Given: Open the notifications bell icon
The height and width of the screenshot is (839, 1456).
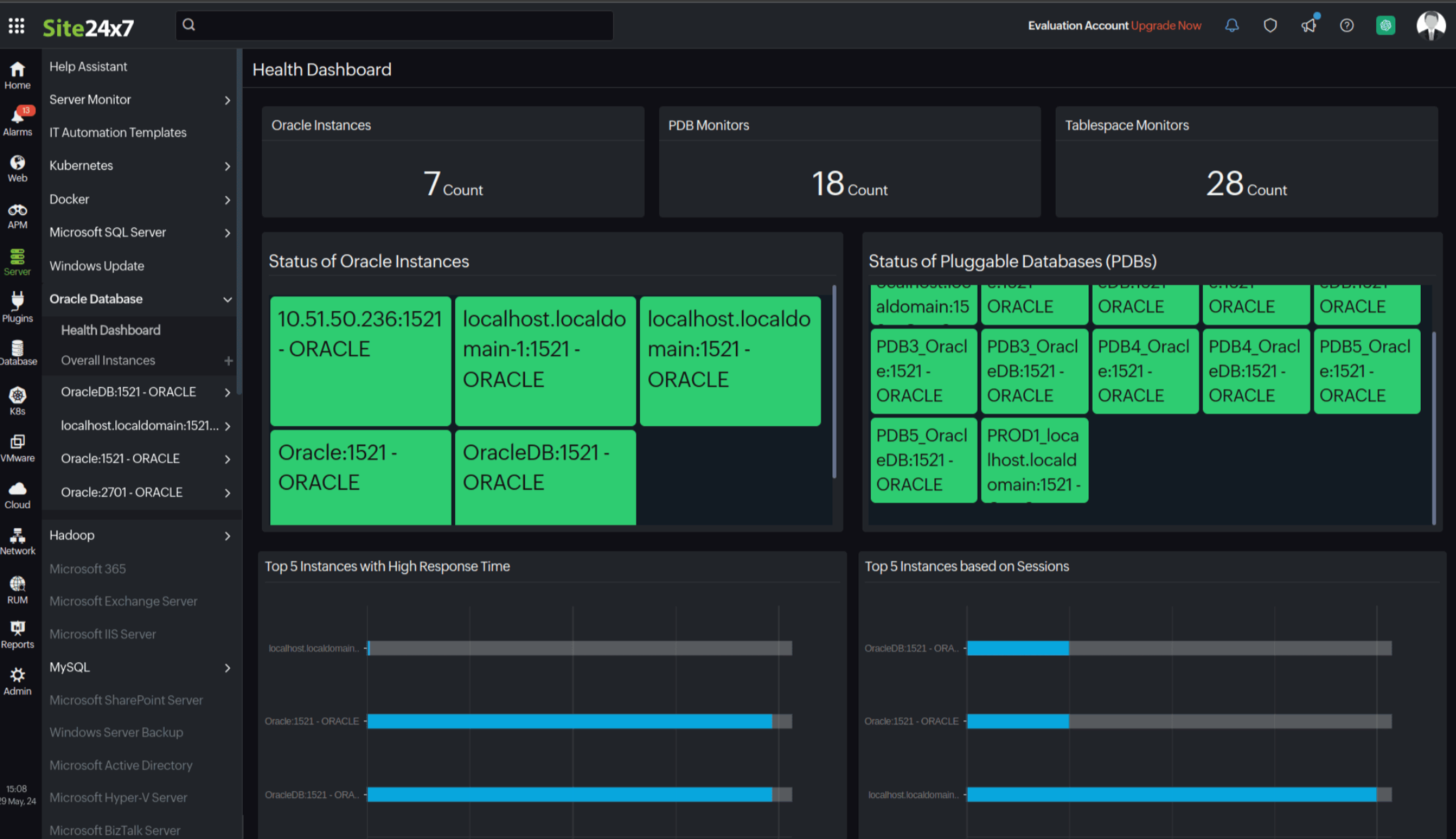Looking at the screenshot, I should (1231, 25).
